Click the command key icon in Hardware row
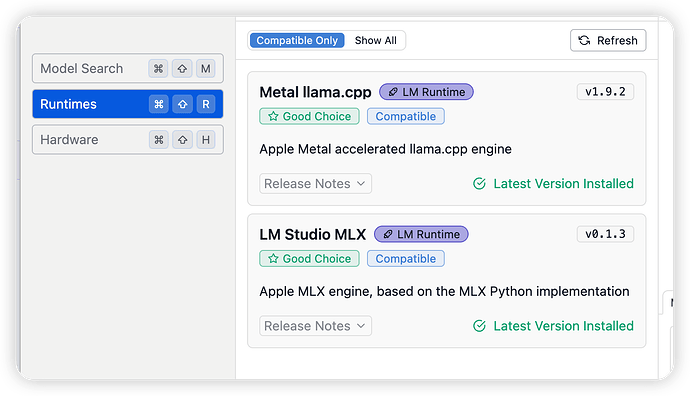The image size is (690, 396). [158, 140]
